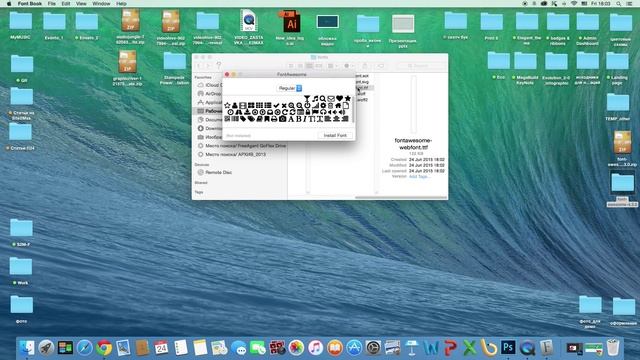Open QuickTime Player from the Dock
This screenshot has width=640, height=360.
pyautogui.click(x=527, y=348)
